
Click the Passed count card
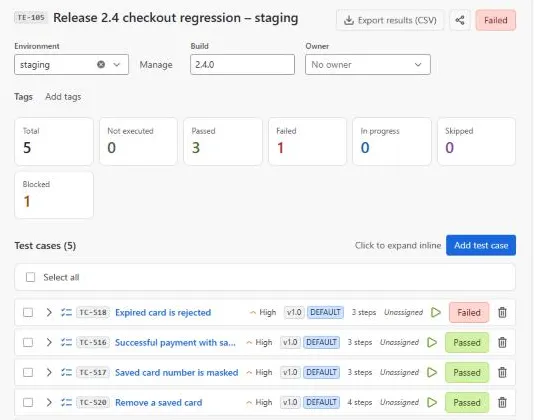223,142
